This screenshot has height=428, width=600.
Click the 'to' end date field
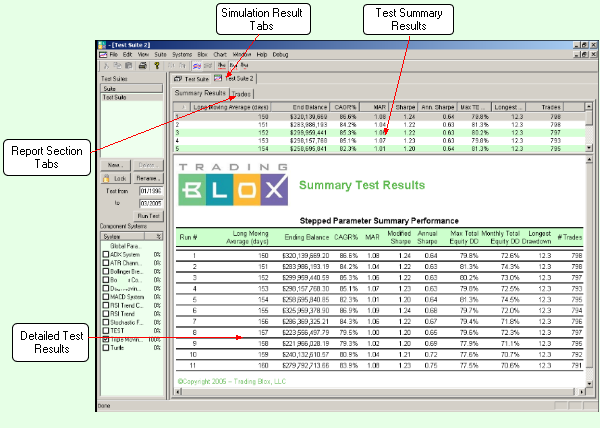tap(151, 203)
